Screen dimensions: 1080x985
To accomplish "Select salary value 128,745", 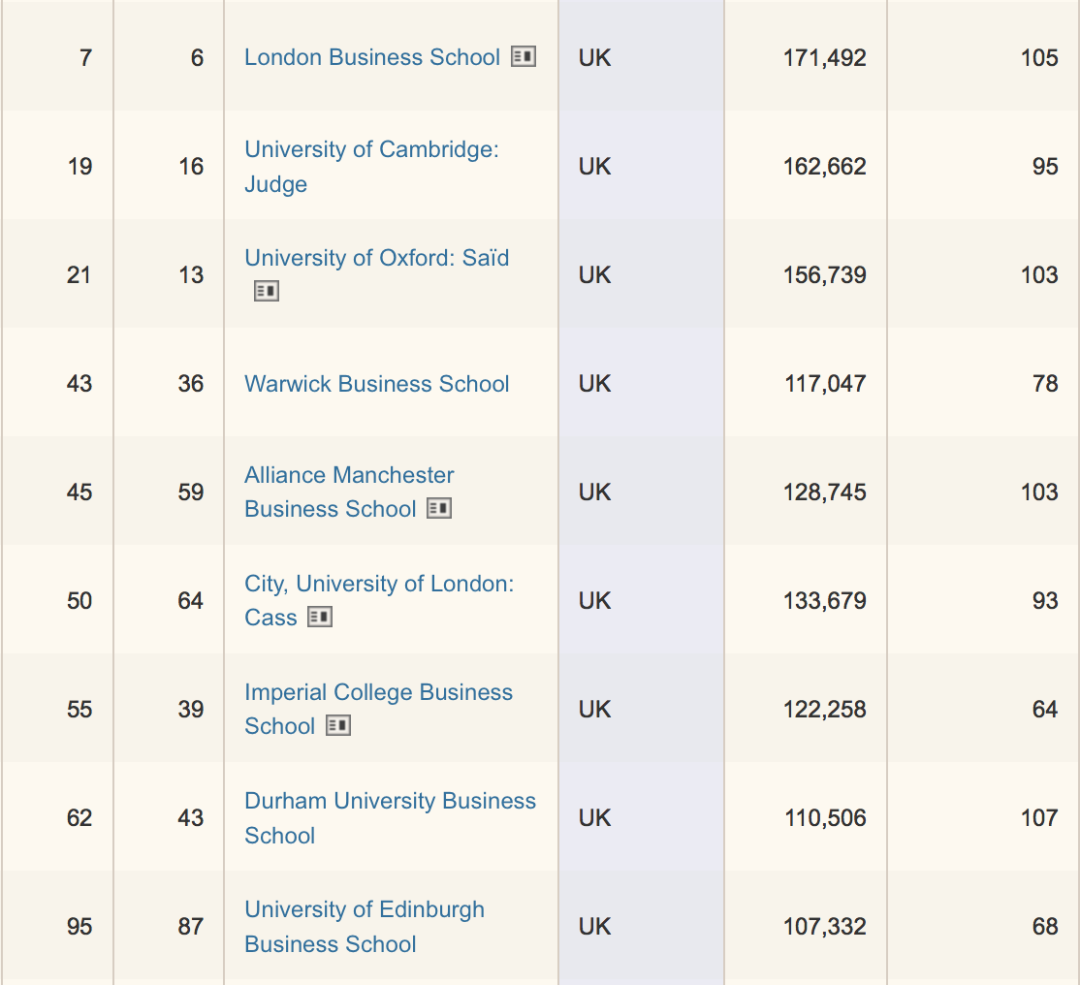I will point(824,492).
